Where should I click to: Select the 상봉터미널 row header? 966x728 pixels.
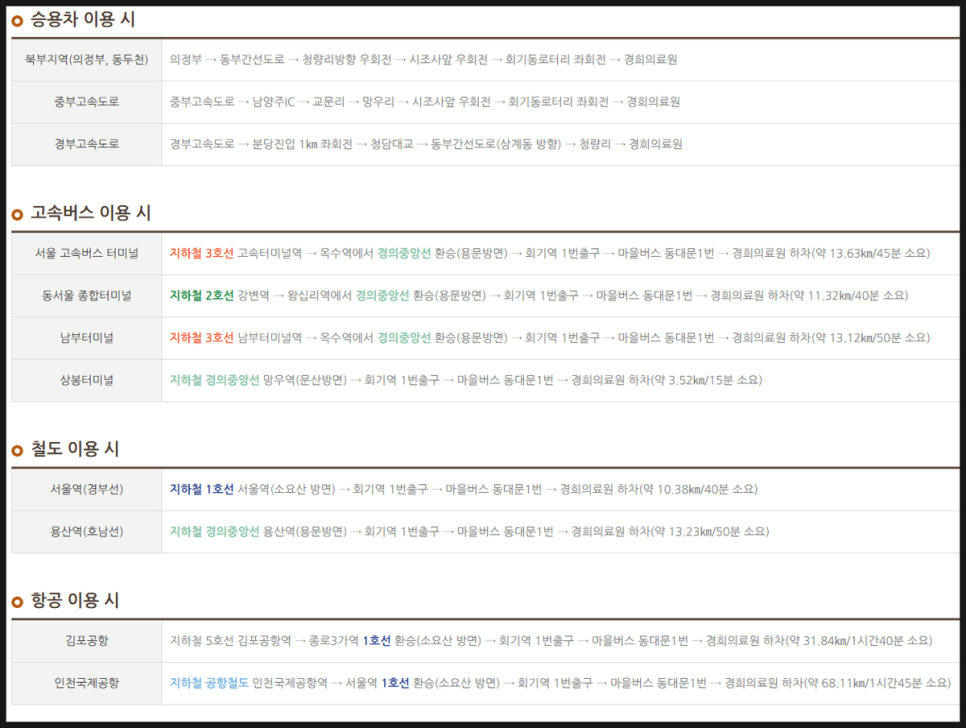point(87,380)
